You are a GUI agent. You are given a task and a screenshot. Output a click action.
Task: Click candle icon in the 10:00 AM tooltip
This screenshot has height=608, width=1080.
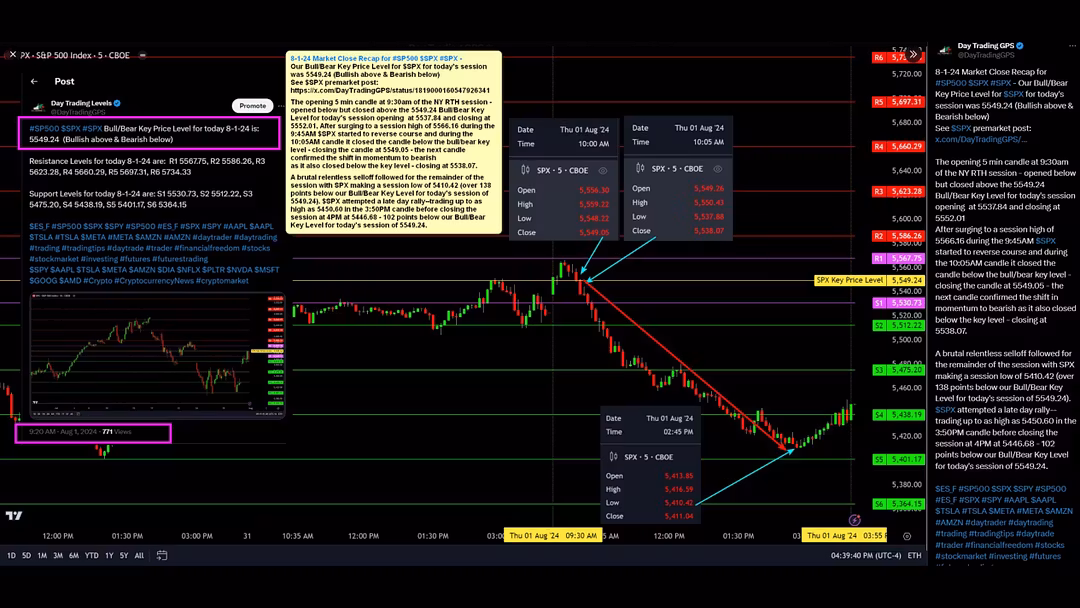526,170
